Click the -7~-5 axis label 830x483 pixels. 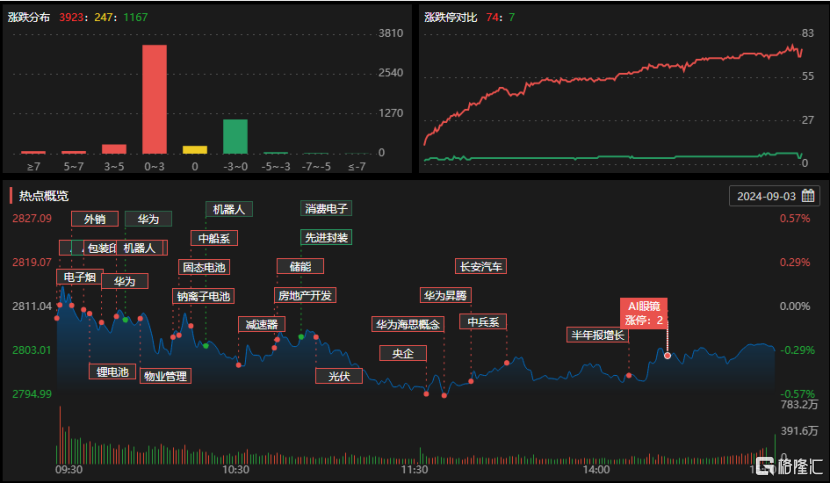click(316, 166)
